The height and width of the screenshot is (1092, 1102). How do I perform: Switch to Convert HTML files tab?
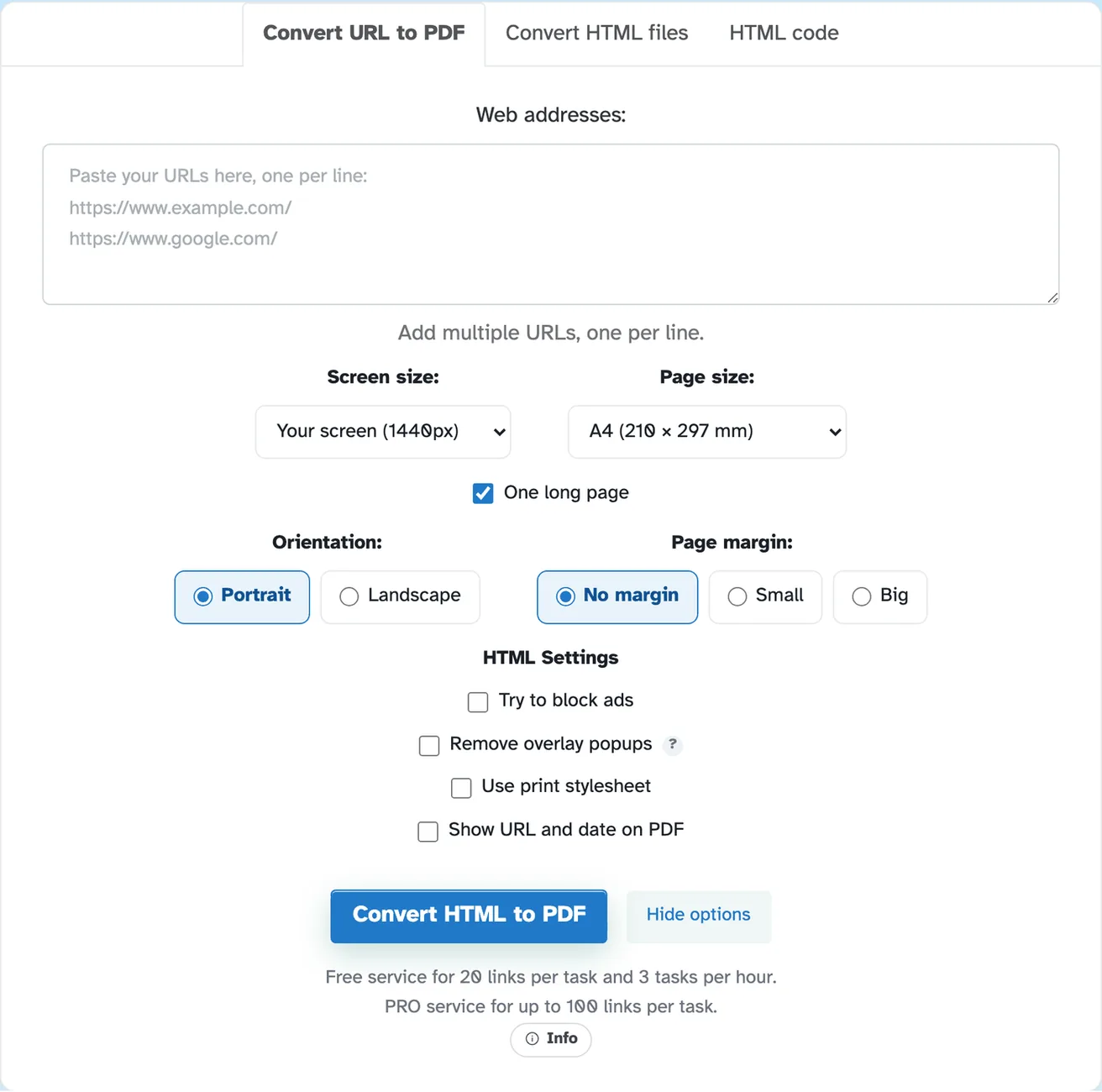596,33
